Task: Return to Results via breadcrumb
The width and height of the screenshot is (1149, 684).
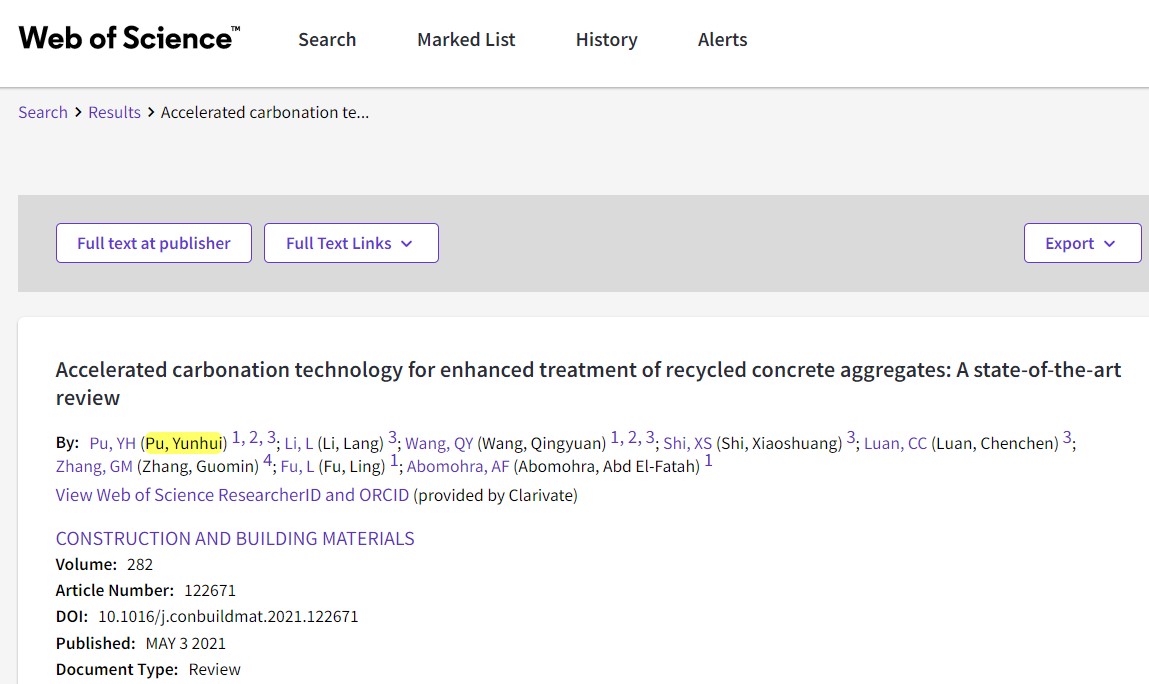Action: click(114, 112)
